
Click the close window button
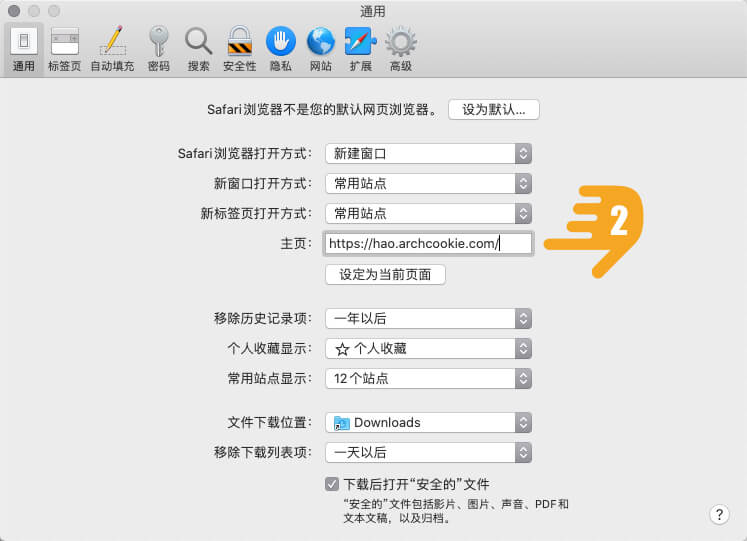[x=14, y=10]
